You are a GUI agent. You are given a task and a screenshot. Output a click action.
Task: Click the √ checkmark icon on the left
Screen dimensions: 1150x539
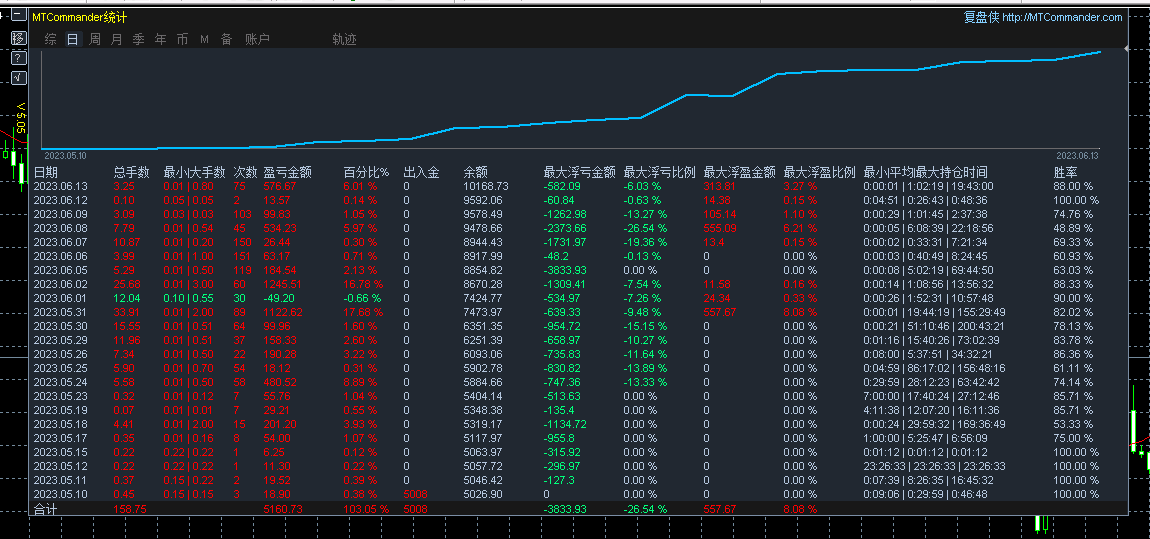pos(18,77)
